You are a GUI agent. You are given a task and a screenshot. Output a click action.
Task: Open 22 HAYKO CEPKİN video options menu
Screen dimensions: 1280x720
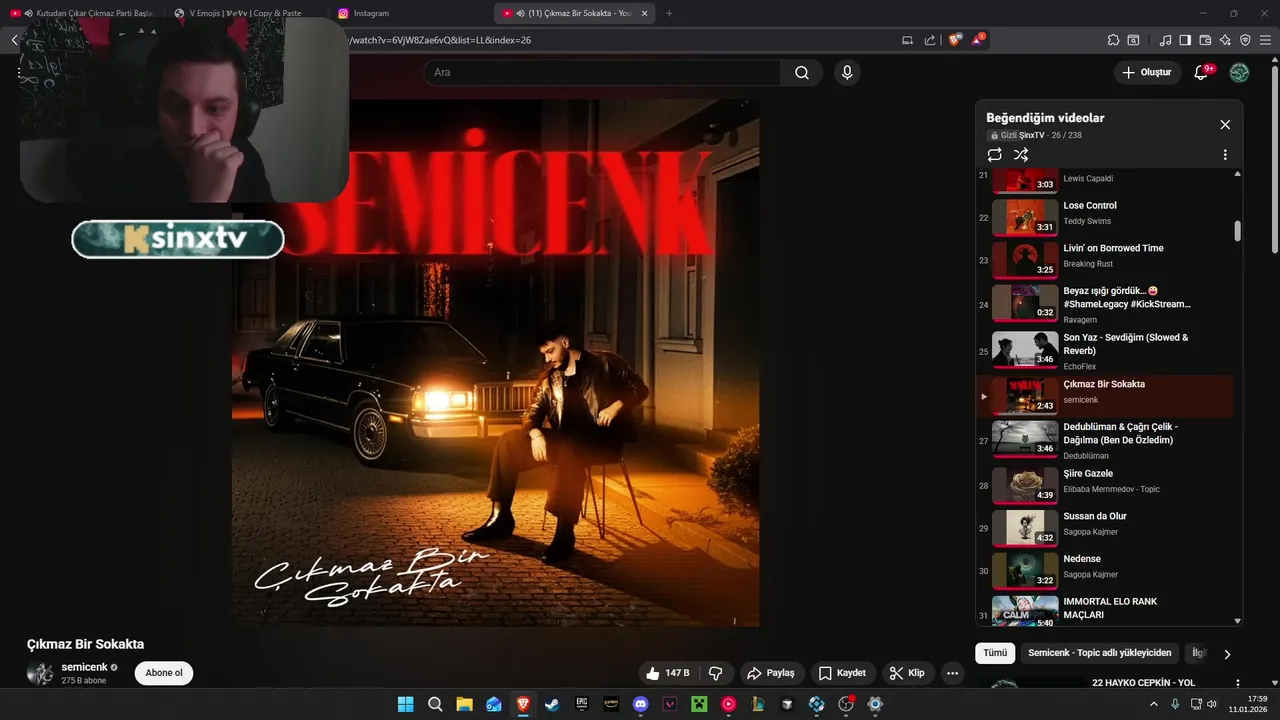point(1238,683)
